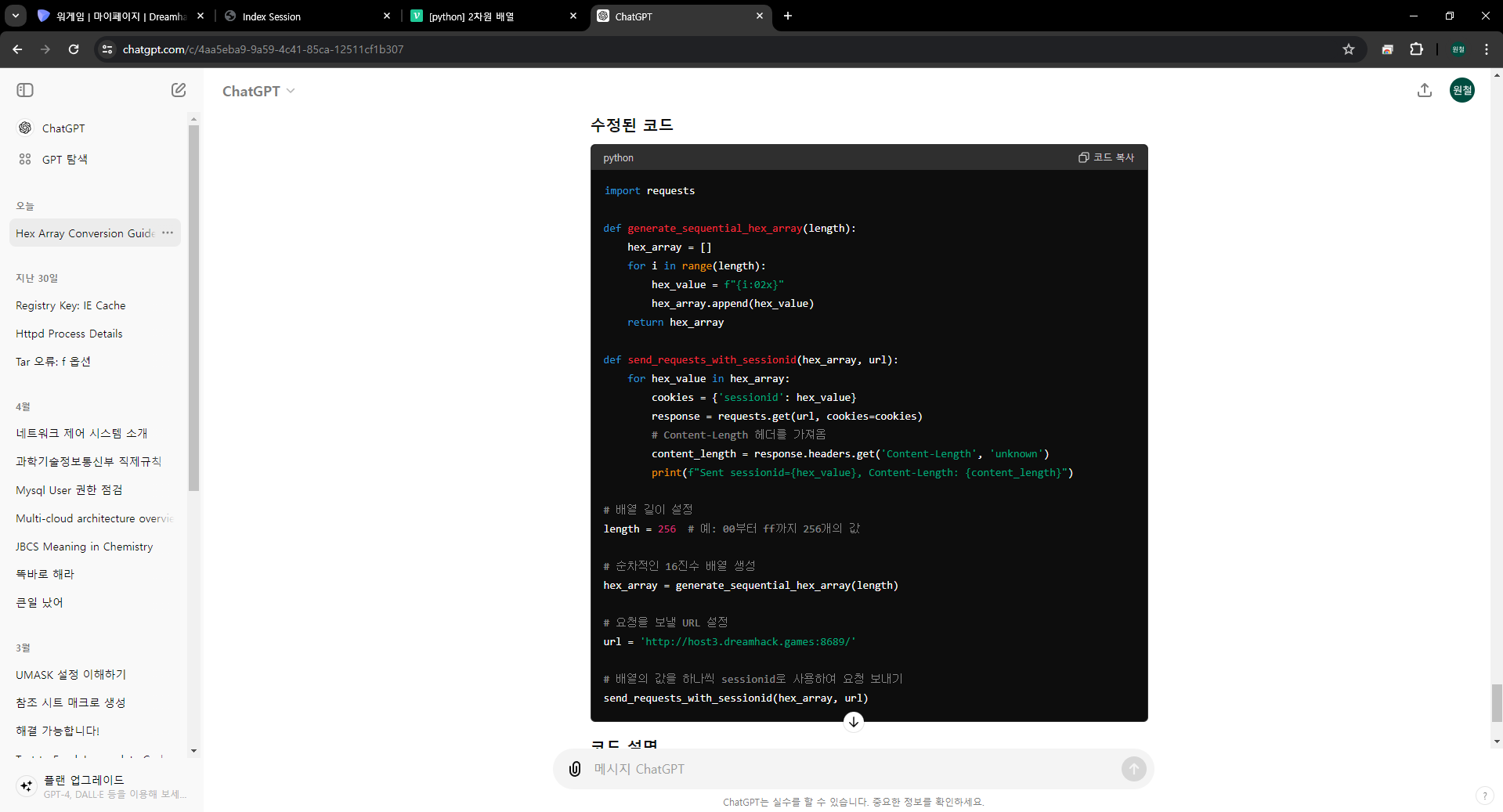Open the tab search dropdown arrow

[15, 16]
